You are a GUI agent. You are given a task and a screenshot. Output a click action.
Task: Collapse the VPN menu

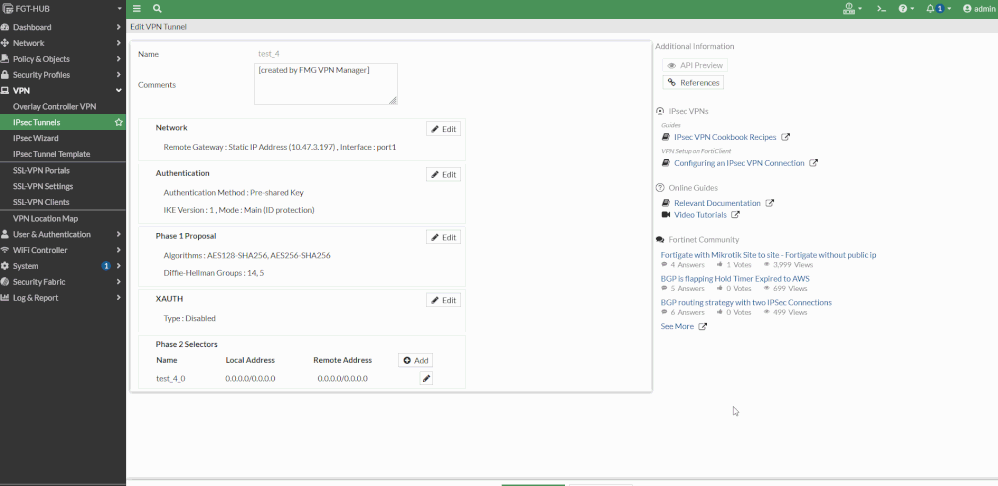[62, 91]
